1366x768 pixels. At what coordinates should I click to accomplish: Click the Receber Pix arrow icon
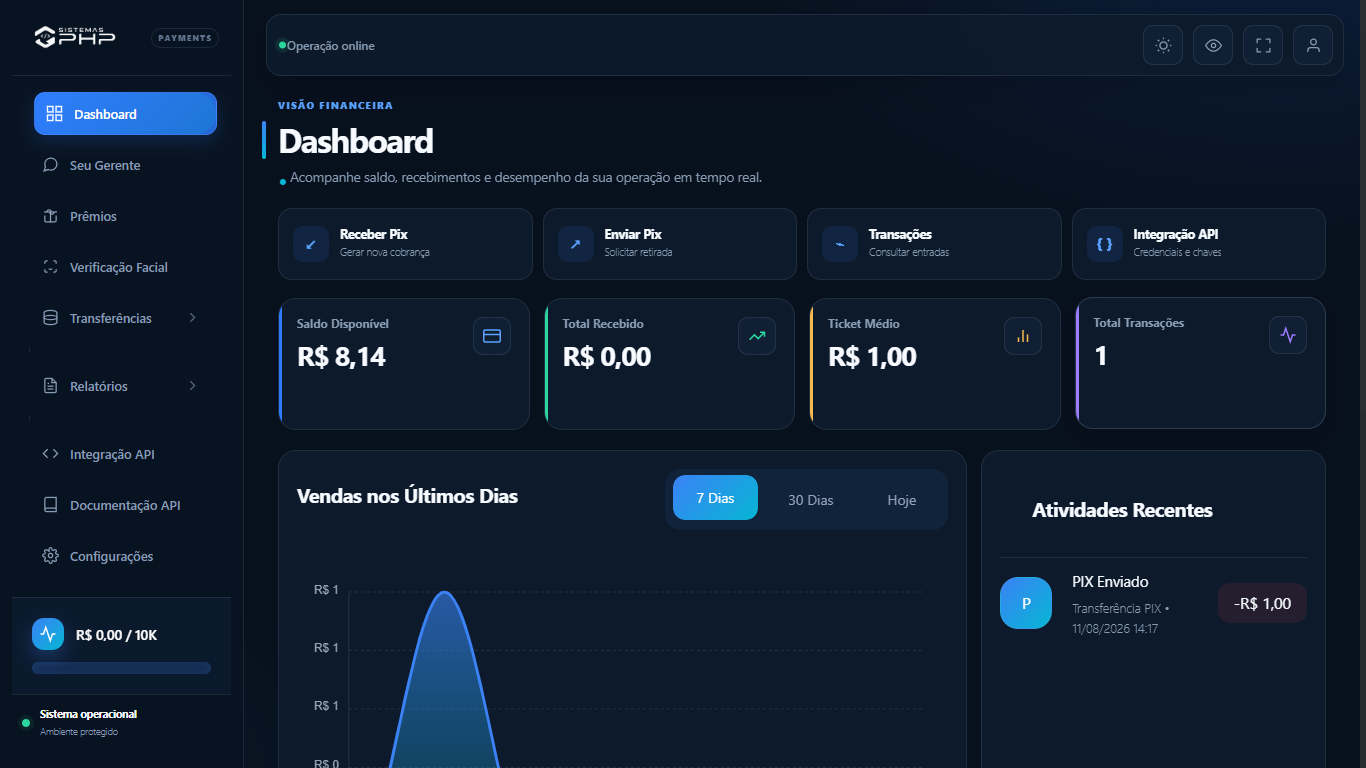point(311,244)
